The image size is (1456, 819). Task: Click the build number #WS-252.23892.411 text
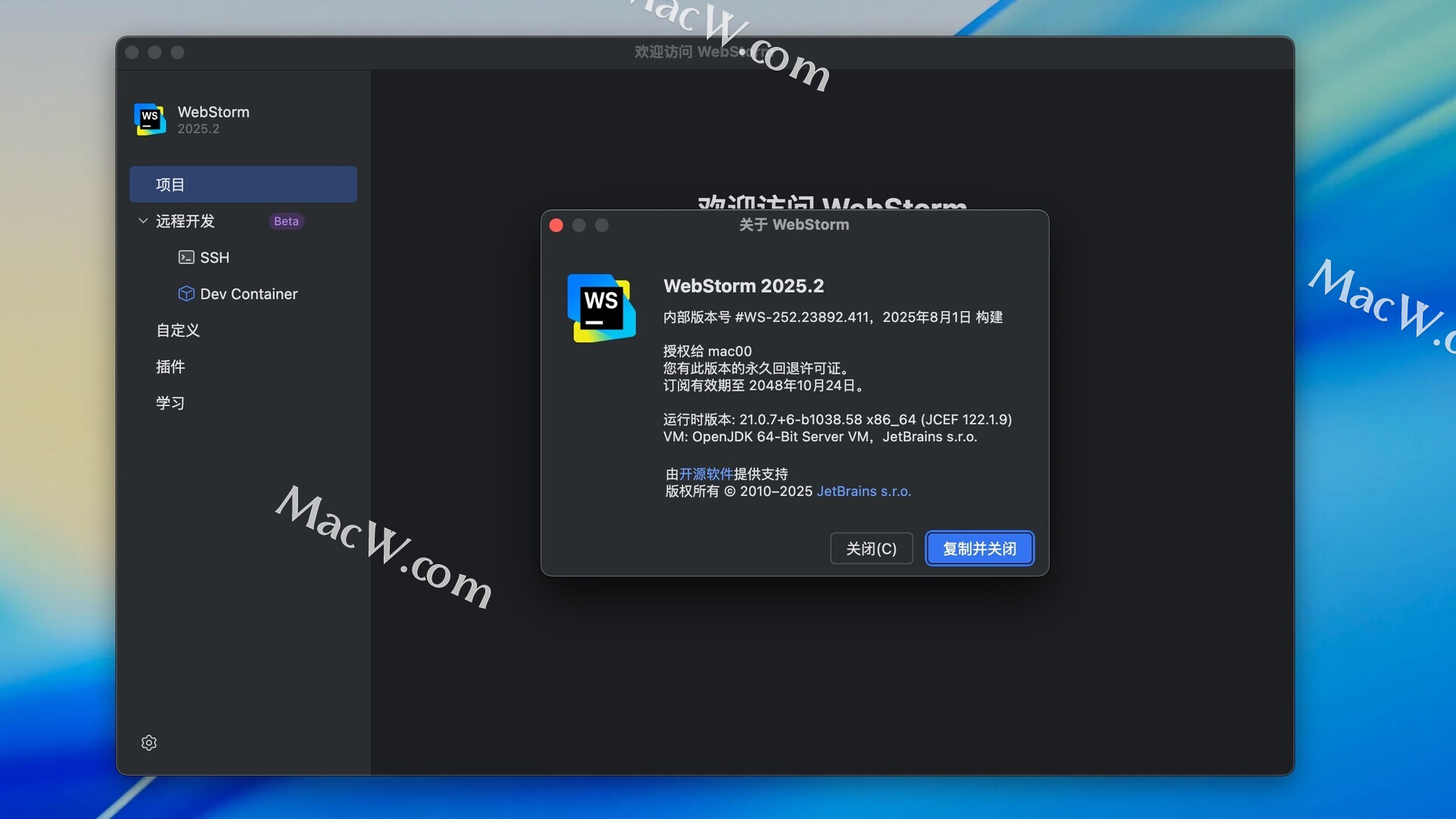tap(802, 317)
